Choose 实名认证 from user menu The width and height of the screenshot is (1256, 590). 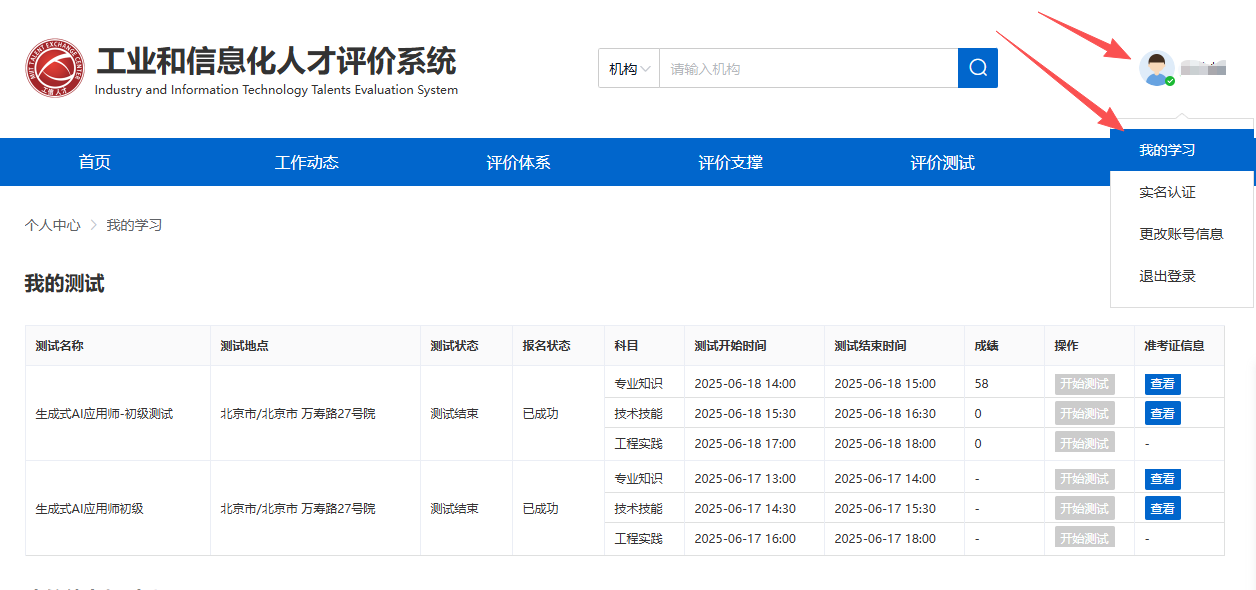click(x=1167, y=192)
